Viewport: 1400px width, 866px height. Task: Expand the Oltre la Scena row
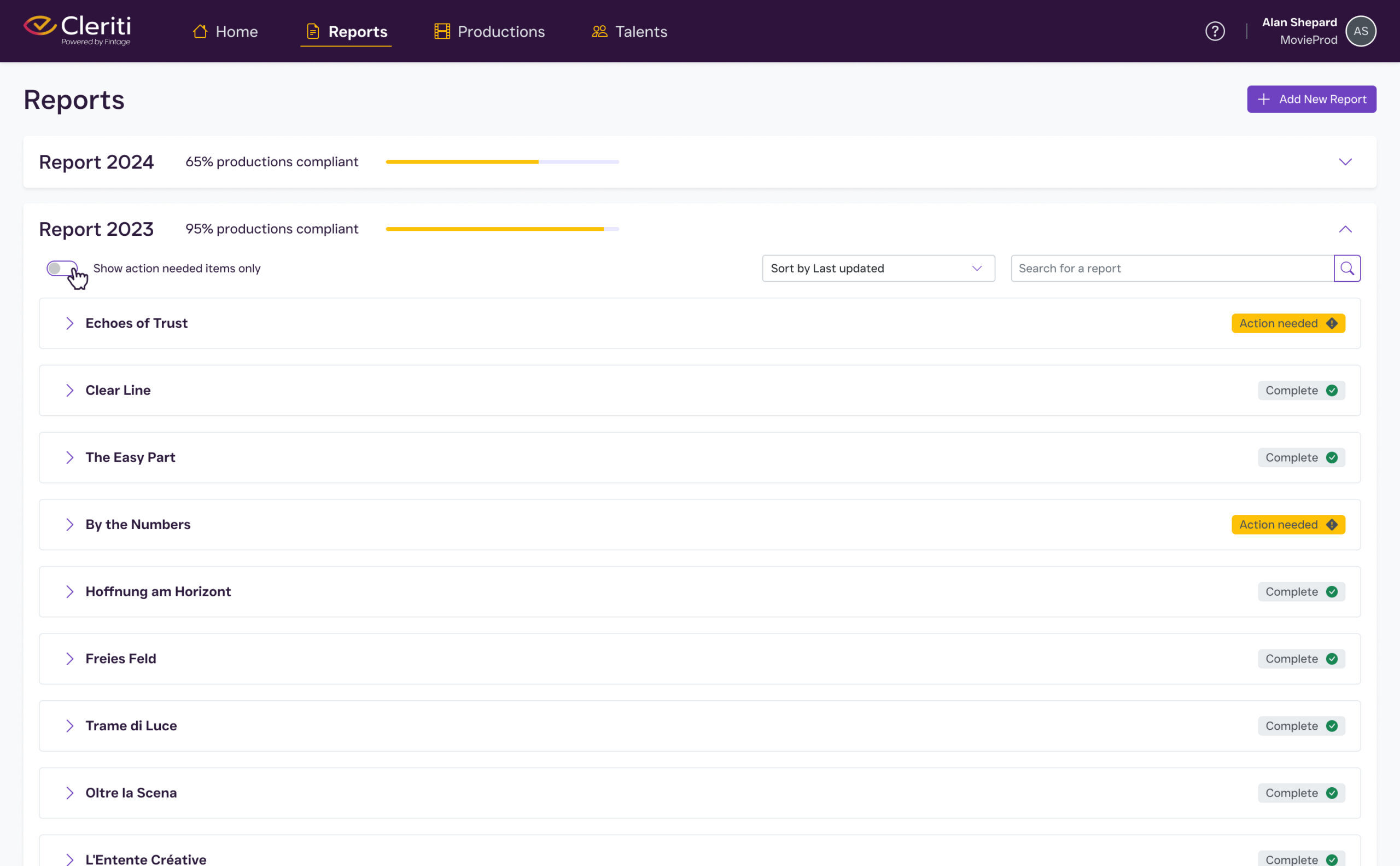coord(69,793)
